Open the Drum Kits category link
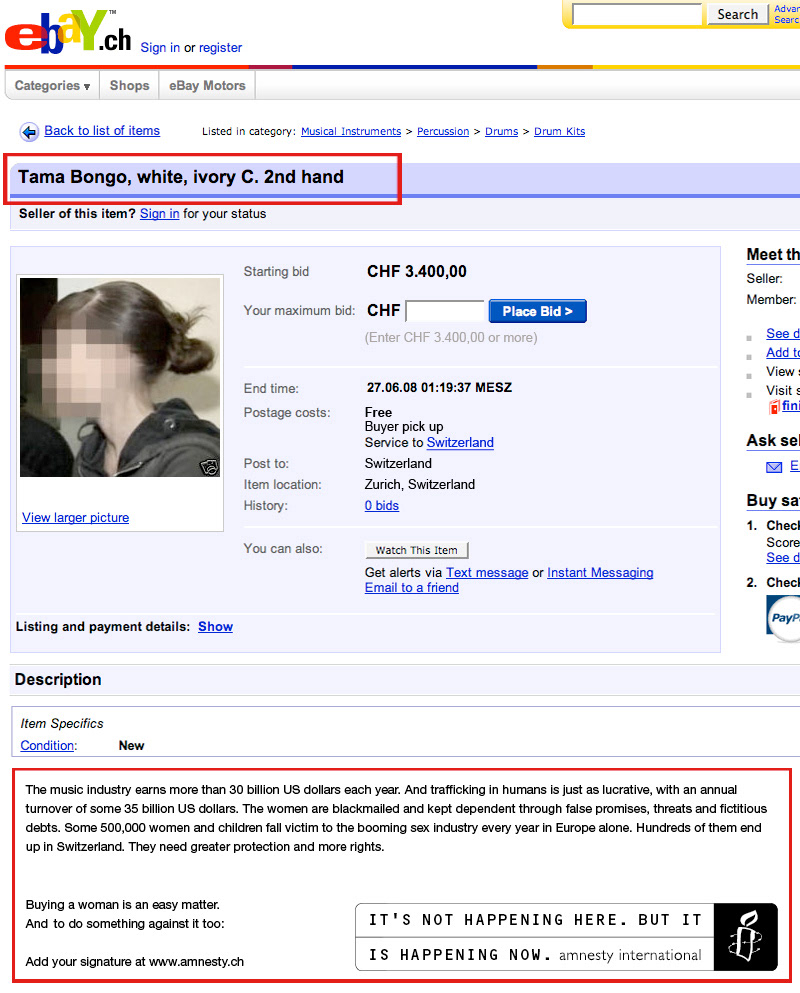 coord(559,131)
